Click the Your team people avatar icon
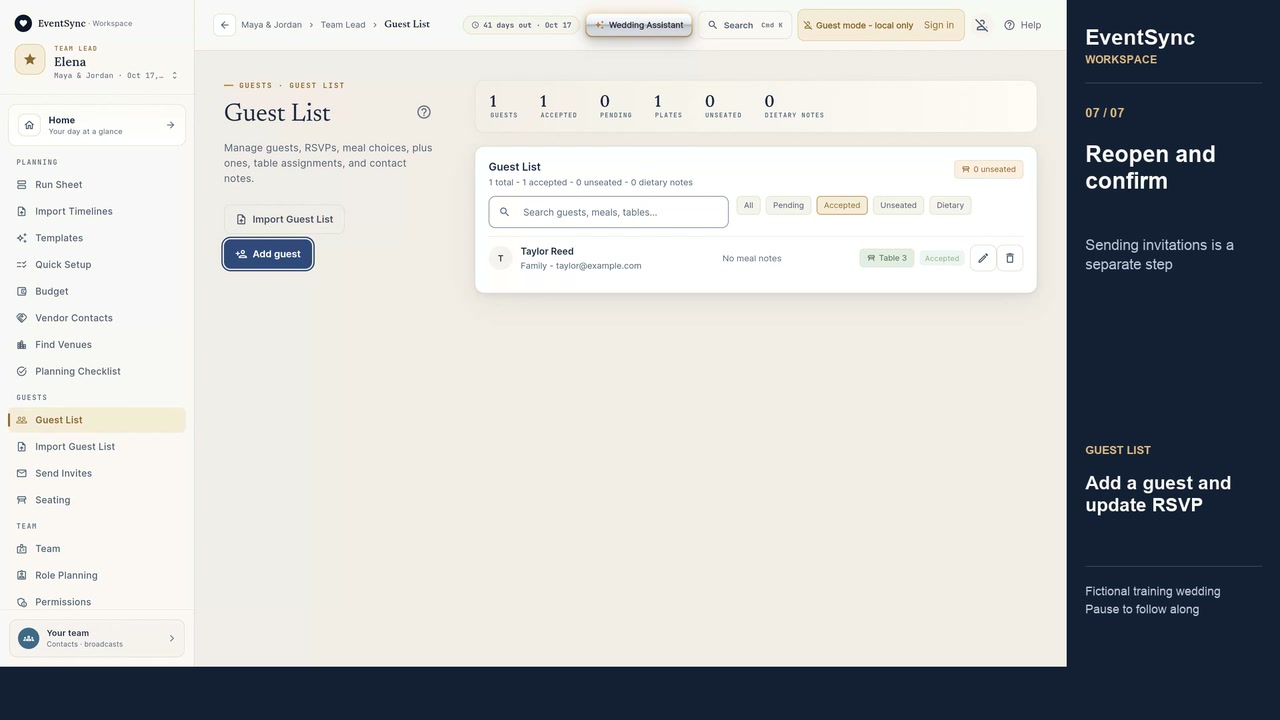Image resolution: width=1280 pixels, height=720 pixels. coord(28,638)
